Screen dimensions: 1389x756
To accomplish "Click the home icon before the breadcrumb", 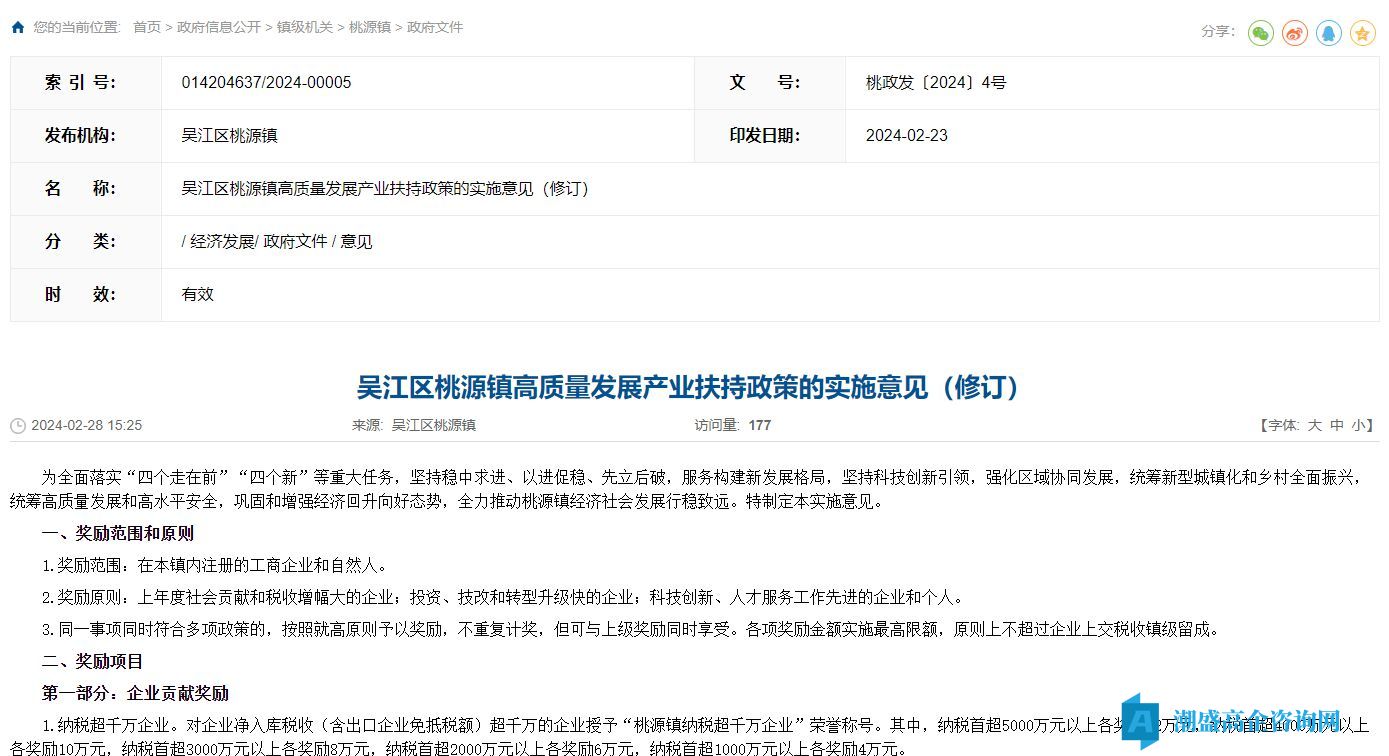I will tap(18, 28).
